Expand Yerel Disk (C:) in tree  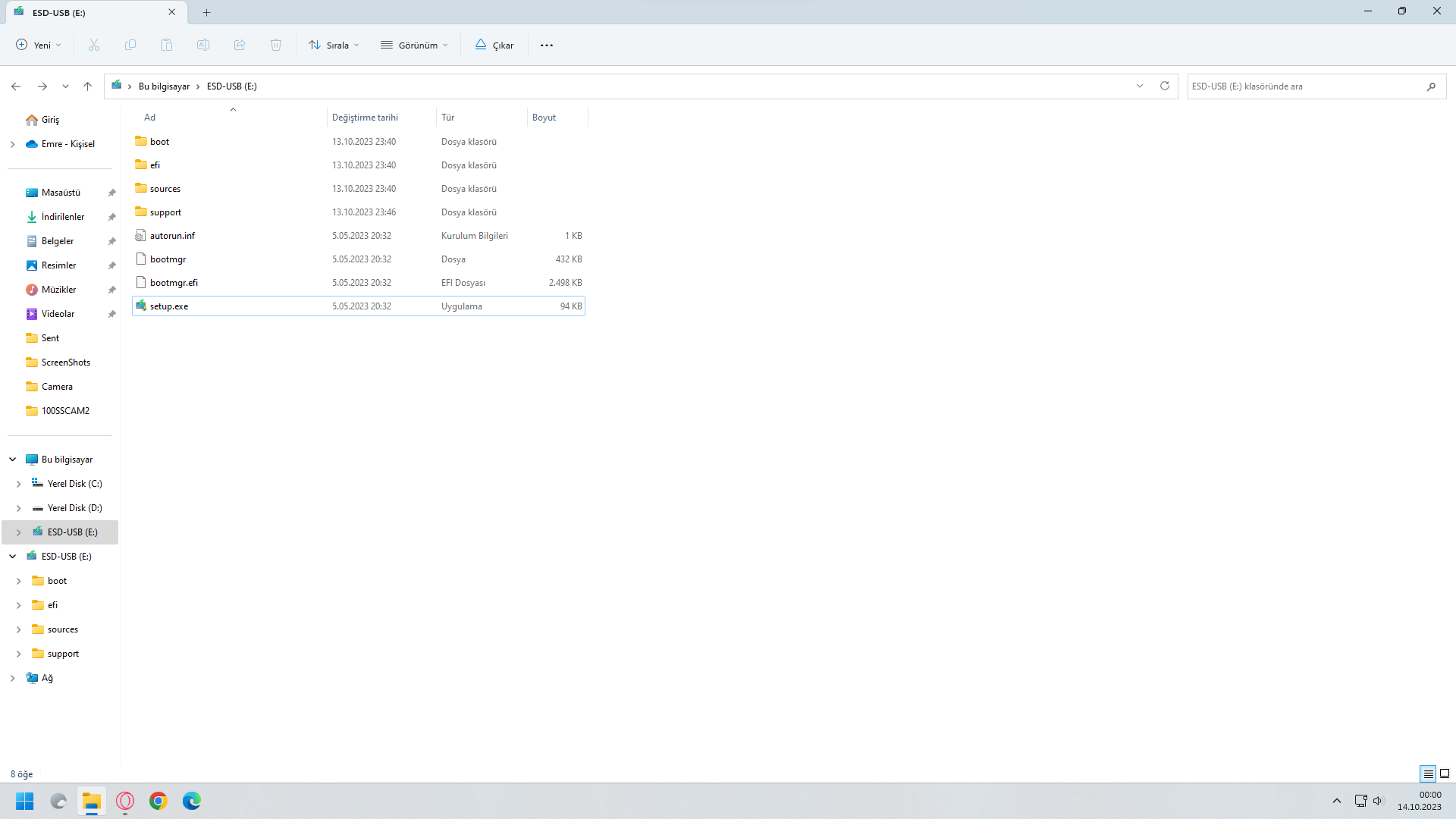pos(19,484)
